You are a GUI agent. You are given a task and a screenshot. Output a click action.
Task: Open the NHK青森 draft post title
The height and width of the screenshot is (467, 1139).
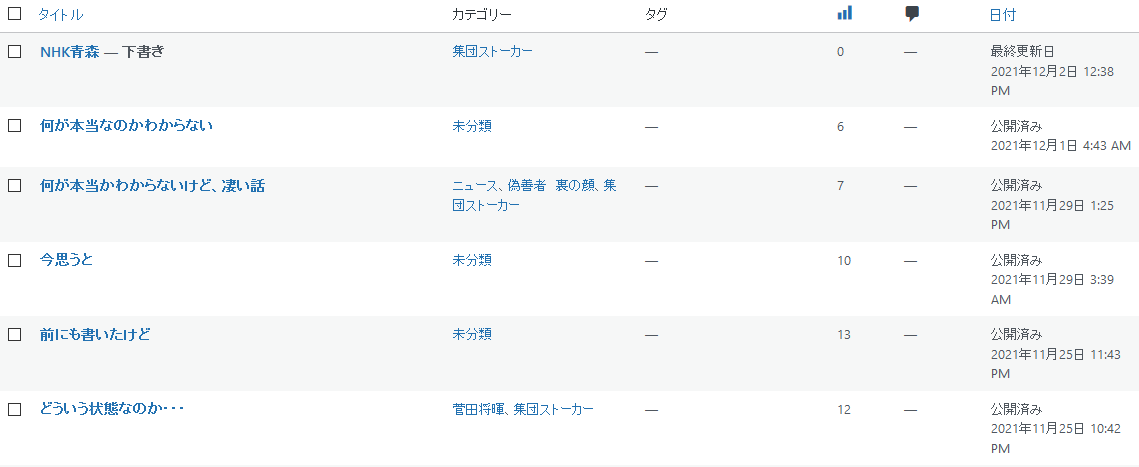pos(70,51)
